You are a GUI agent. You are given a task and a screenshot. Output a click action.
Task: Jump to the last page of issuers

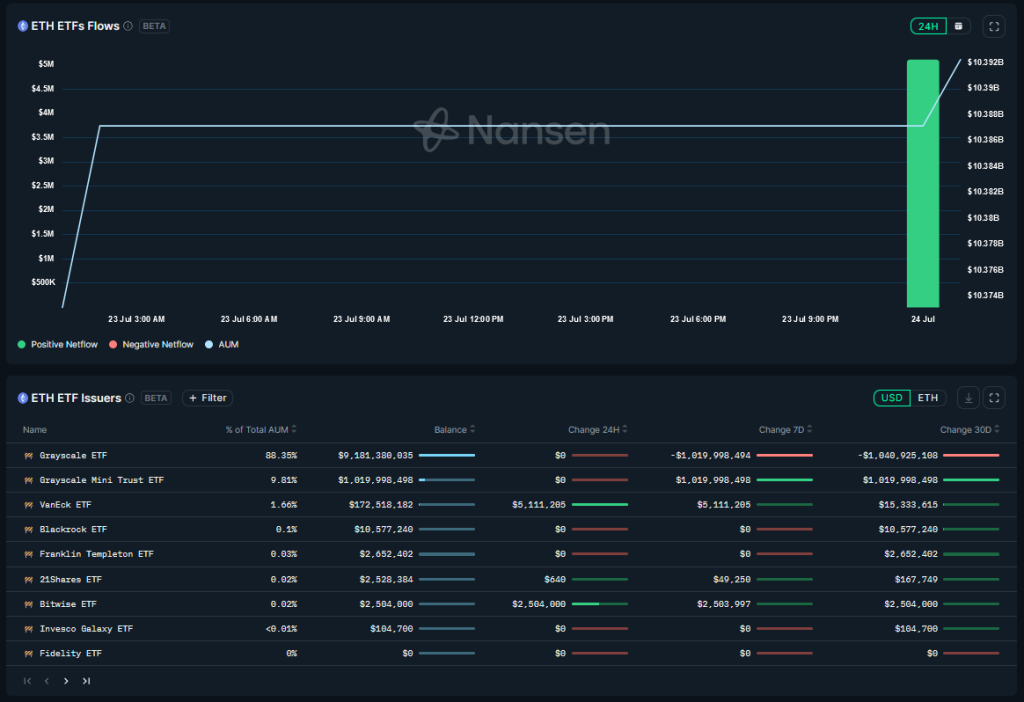86,681
